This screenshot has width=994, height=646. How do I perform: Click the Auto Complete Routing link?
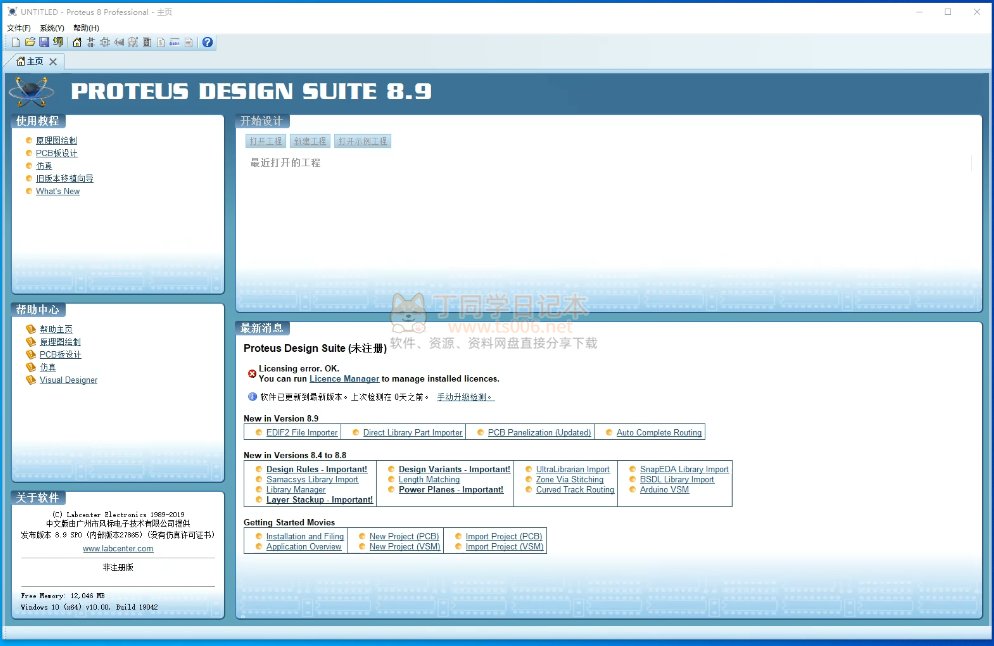(659, 432)
